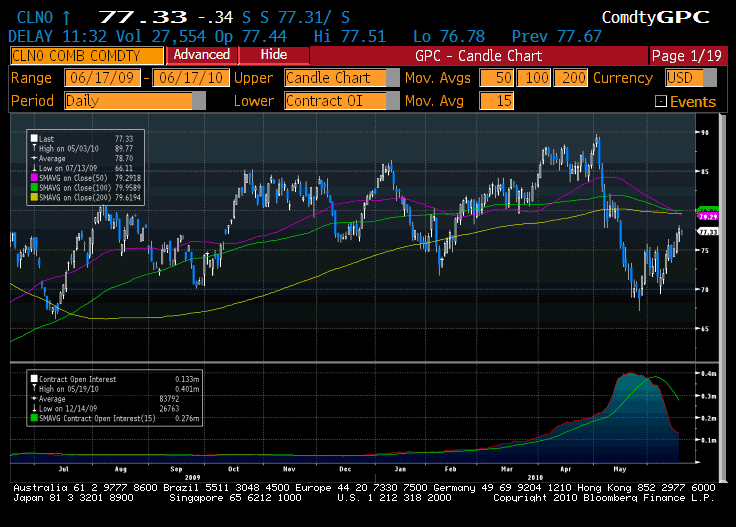Open the Advanced tab
Viewport: 736px width, 527px height.
coord(201,55)
